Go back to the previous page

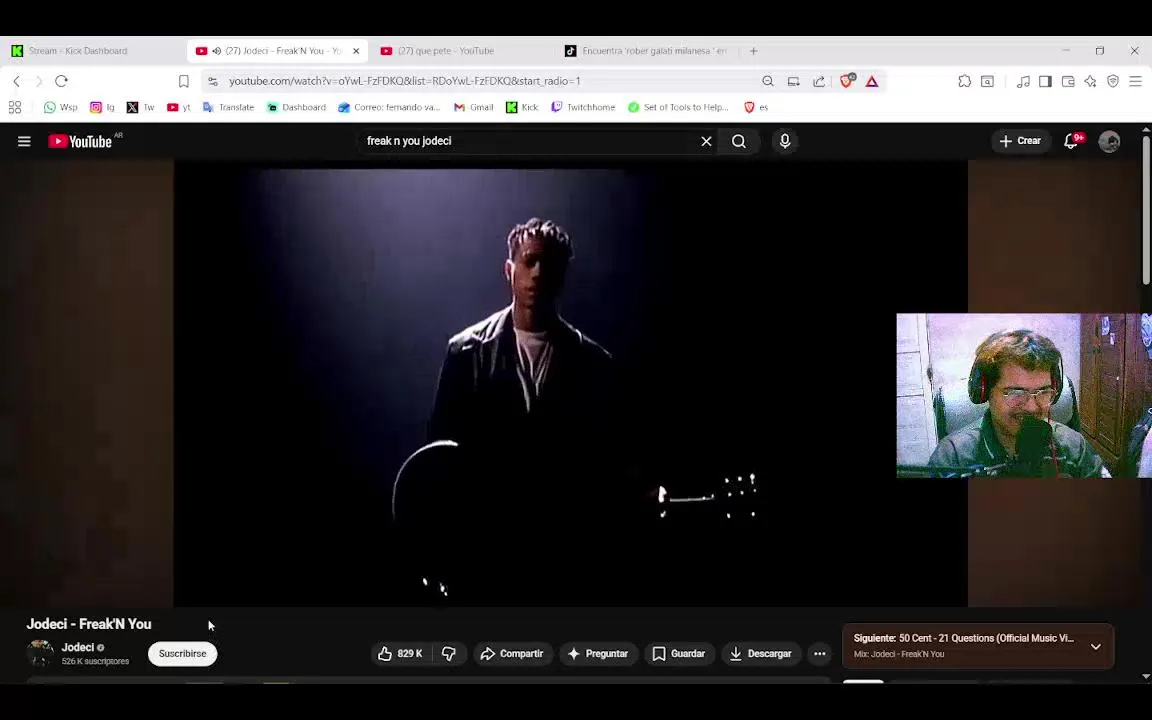click(17, 81)
